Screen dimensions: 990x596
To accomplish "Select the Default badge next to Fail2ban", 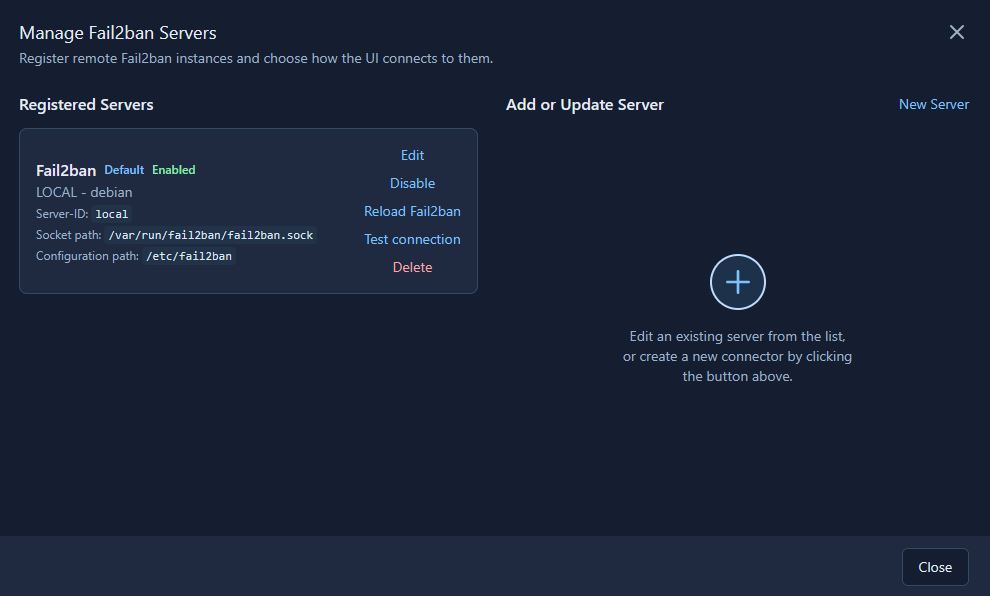I will pos(124,170).
